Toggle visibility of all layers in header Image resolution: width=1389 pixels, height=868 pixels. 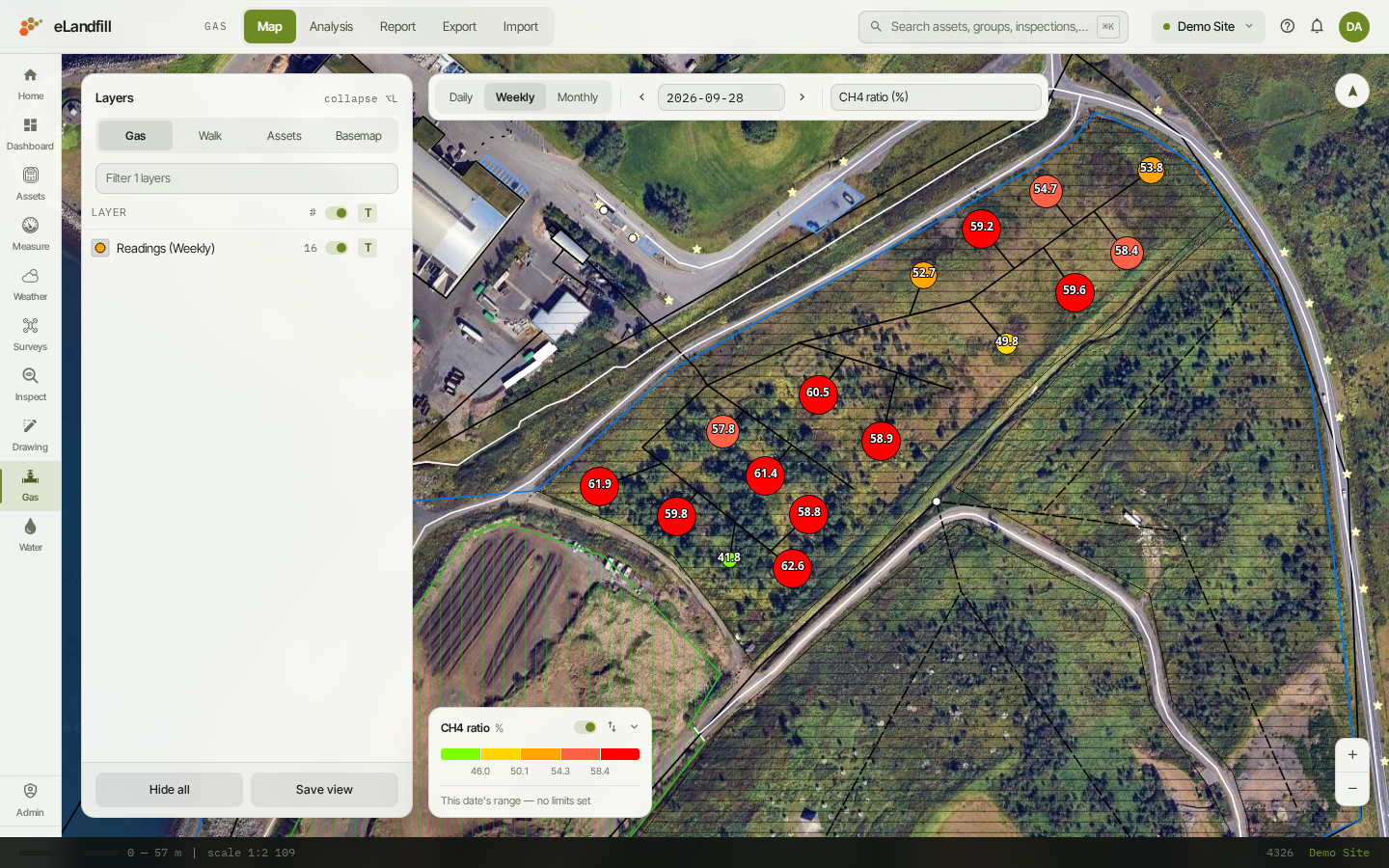(x=337, y=213)
